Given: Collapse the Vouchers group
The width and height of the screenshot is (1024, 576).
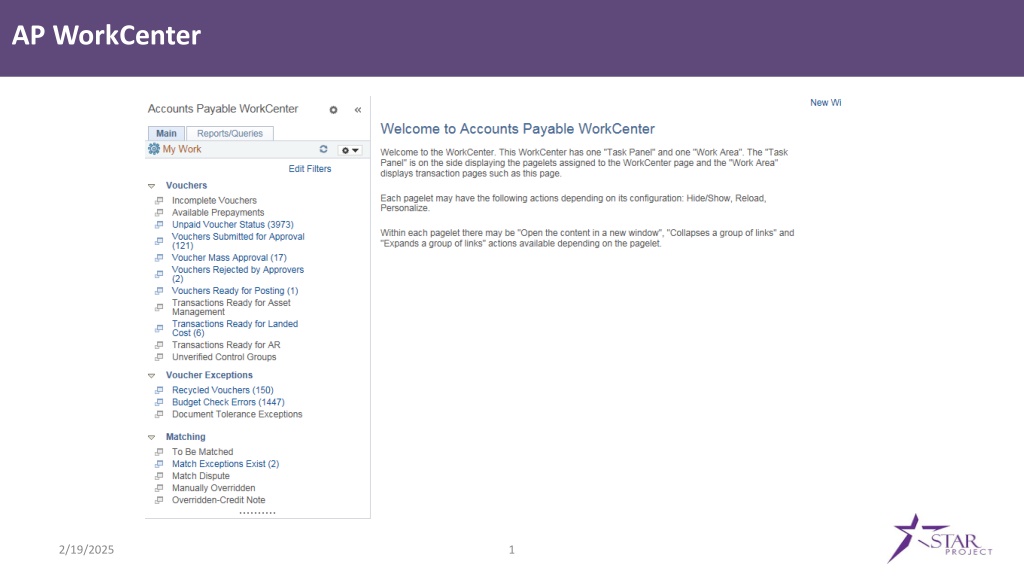Looking at the screenshot, I should tap(152, 186).
